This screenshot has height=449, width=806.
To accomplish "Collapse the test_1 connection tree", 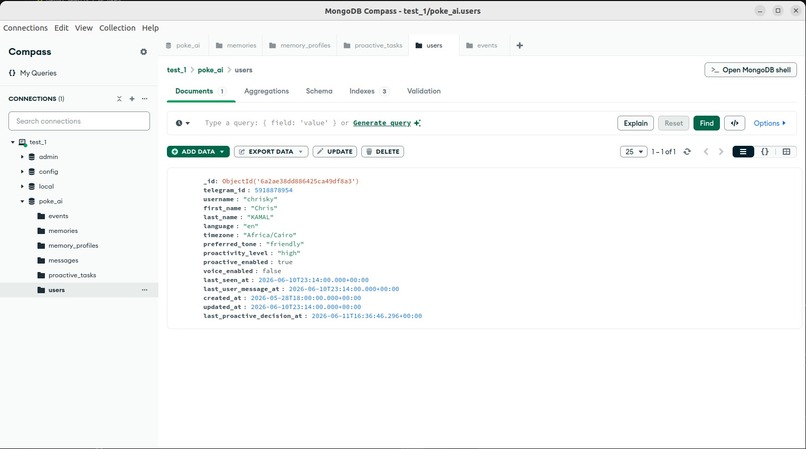I will click(x=13, y=142).
